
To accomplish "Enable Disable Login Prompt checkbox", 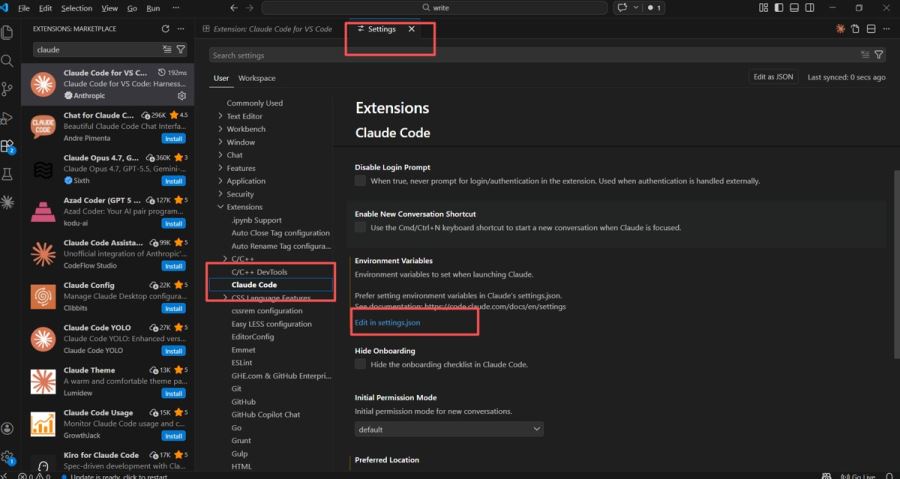I will click(x=360, y=181).
